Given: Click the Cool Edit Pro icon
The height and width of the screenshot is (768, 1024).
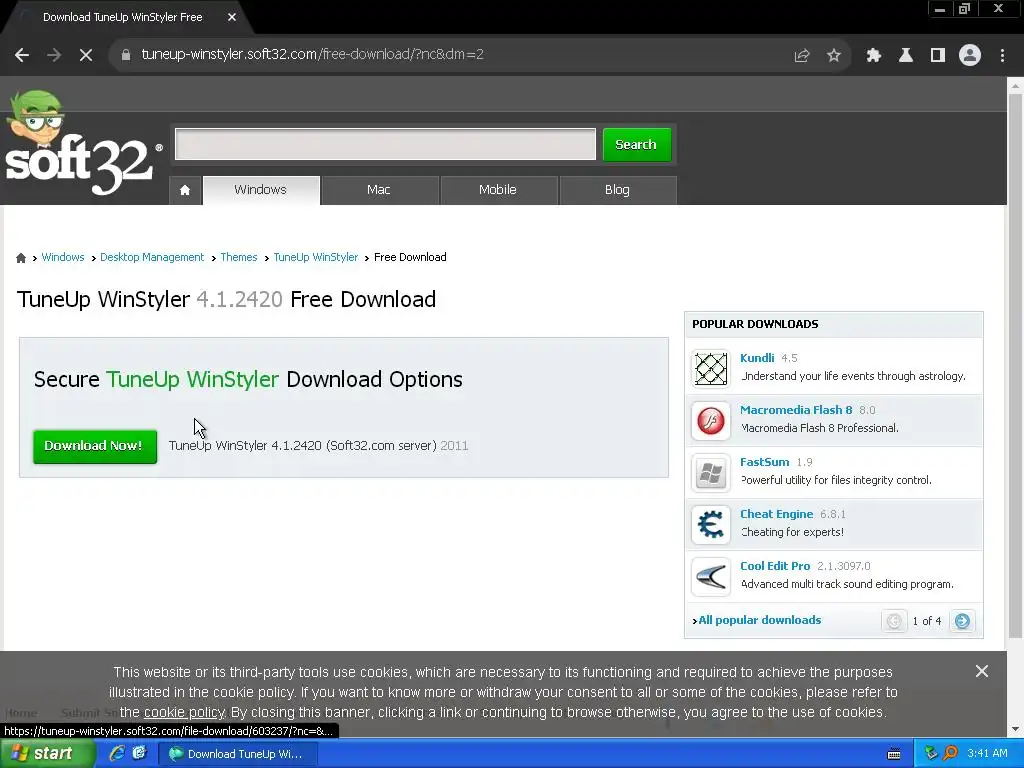Looking at the screenshot, I should point(711,577).
